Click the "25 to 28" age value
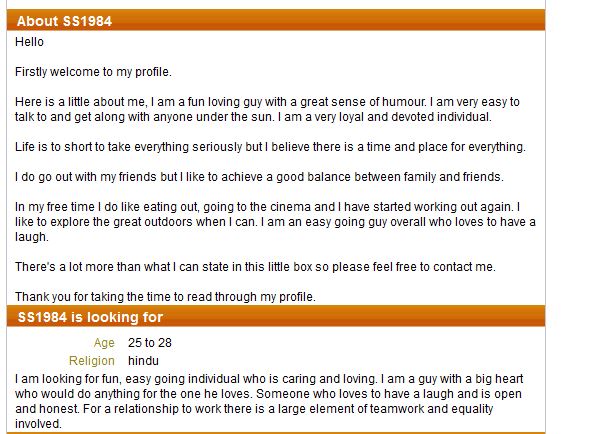This screenshot has width=592, height=434. [150, 343]
